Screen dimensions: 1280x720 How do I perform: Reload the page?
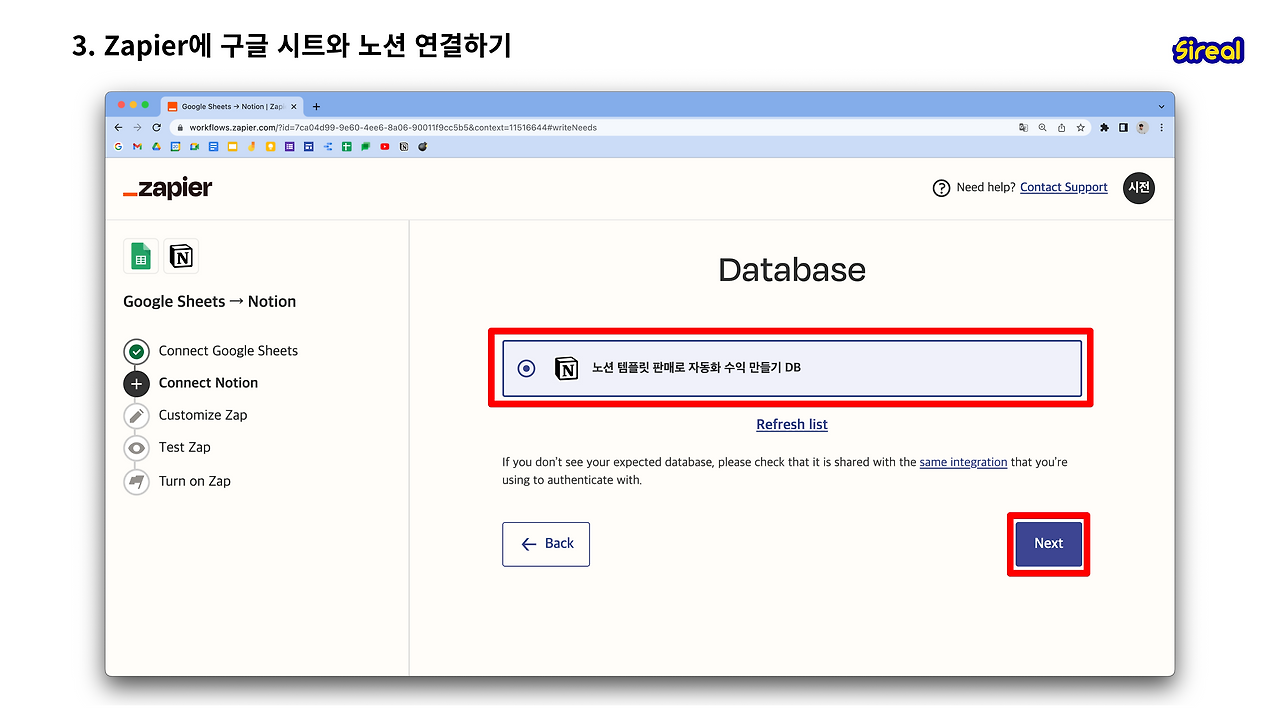coord(156,128)
